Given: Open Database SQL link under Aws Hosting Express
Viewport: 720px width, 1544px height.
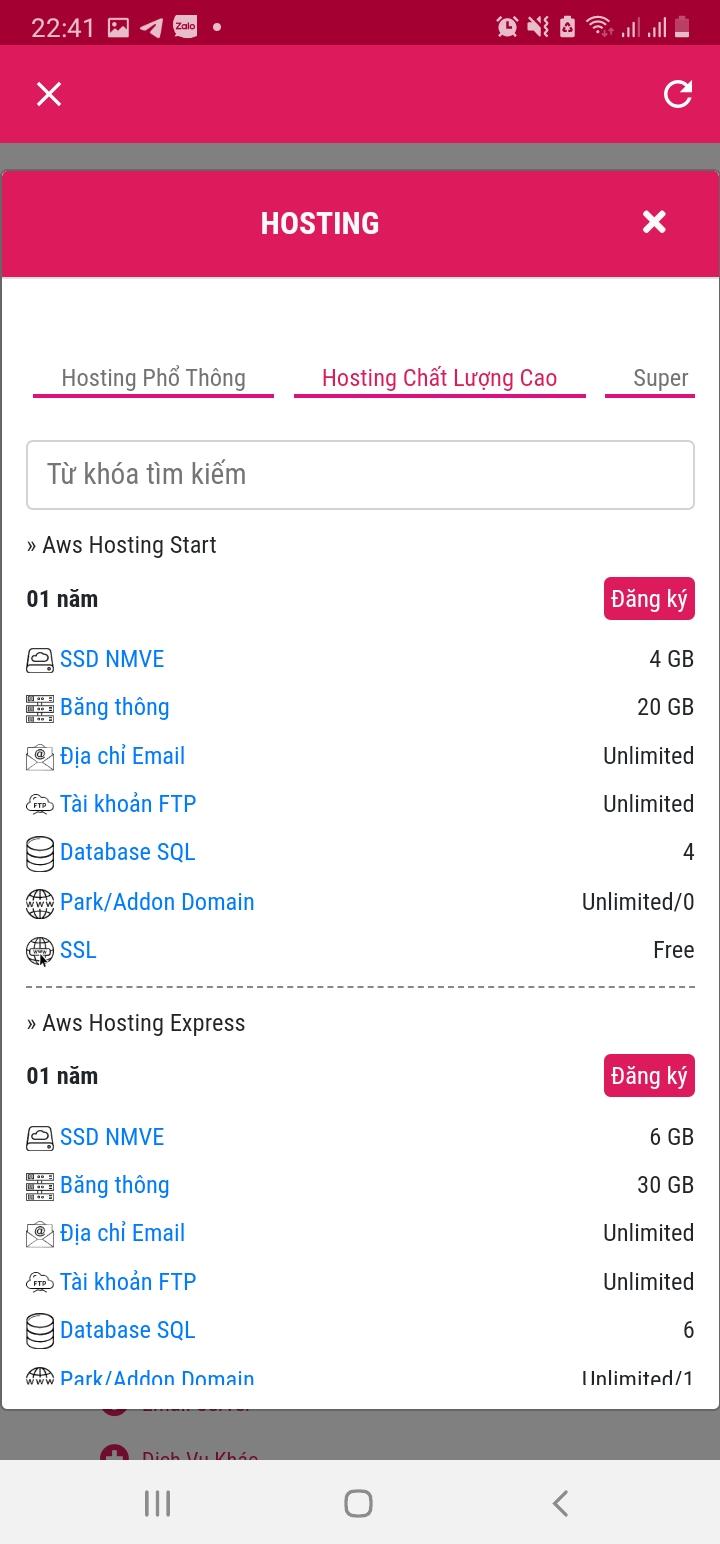Looking at the screenshot, I should [127, 1330].
